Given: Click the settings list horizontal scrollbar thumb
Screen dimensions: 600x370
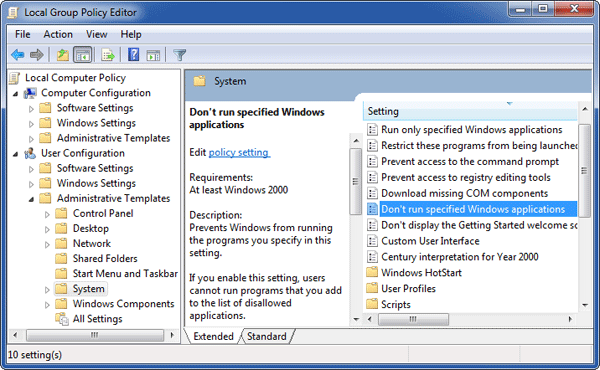Looking at the screenshot, I should pos(413,319).
